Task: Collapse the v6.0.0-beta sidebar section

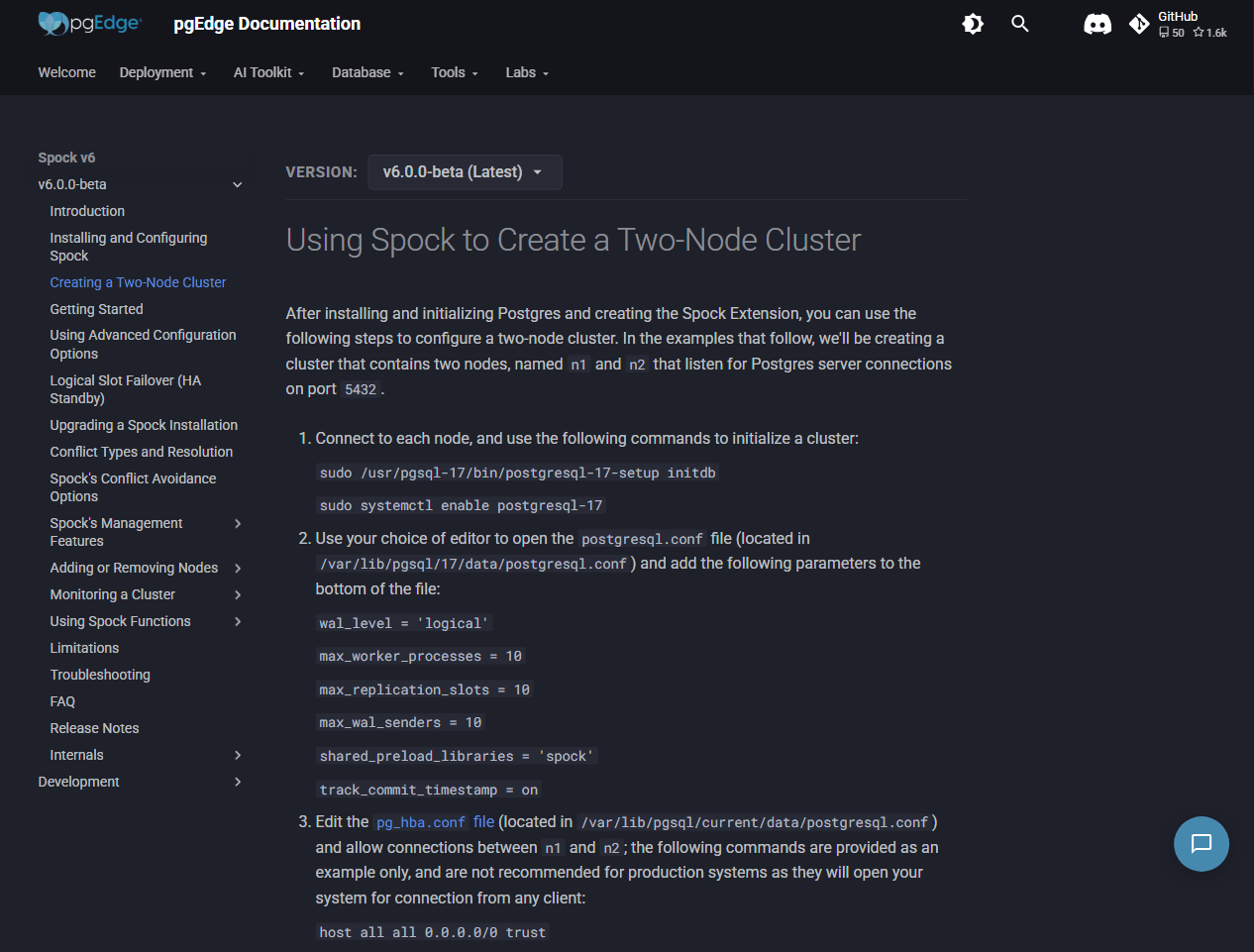Action: 238,184
